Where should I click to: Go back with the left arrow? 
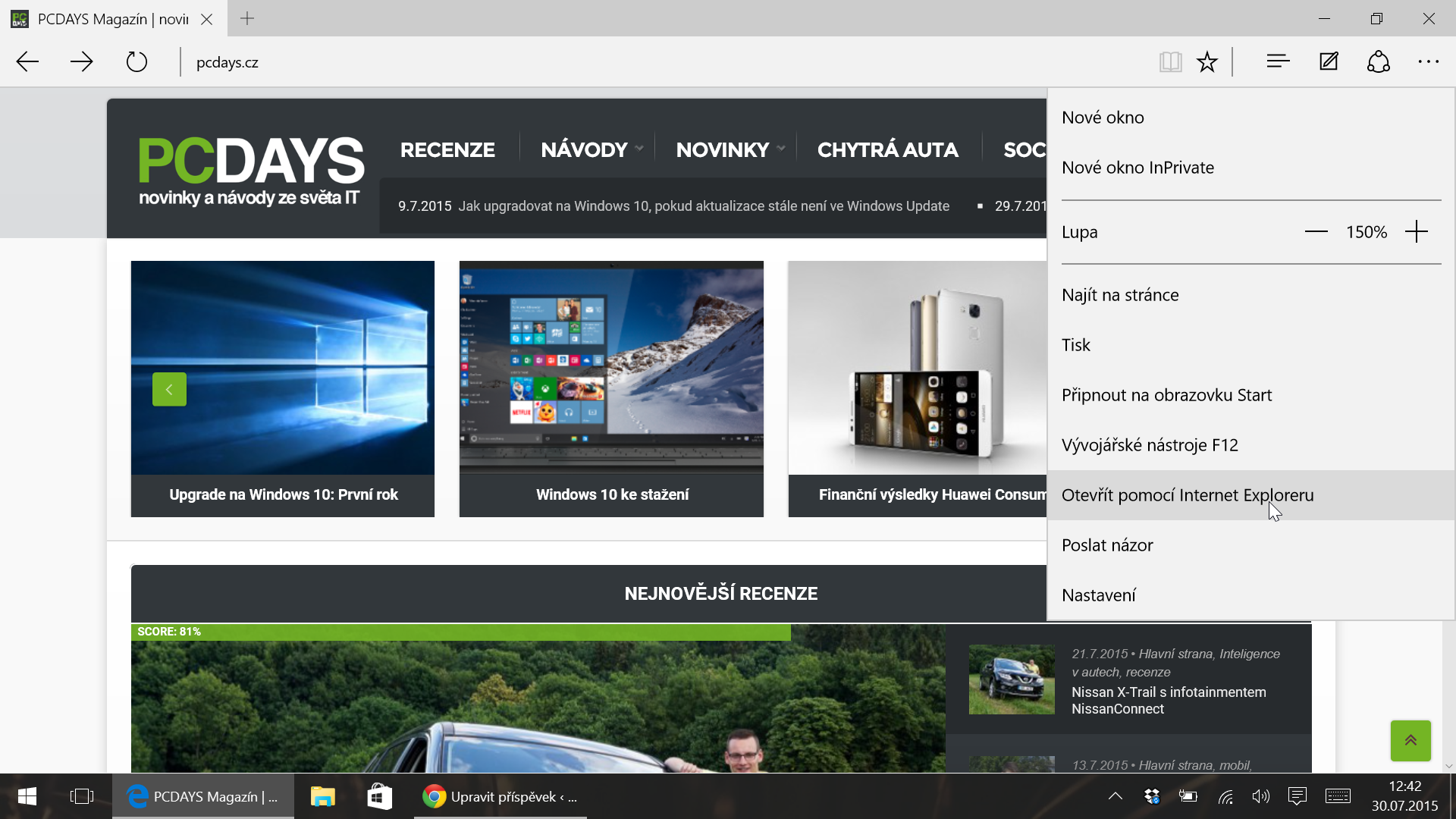[27, 62]
